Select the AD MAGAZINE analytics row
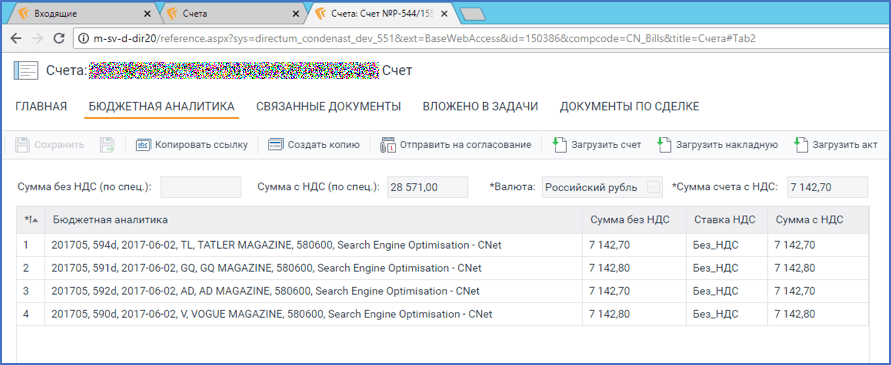The image size is (891, 365). coord(443,291)
